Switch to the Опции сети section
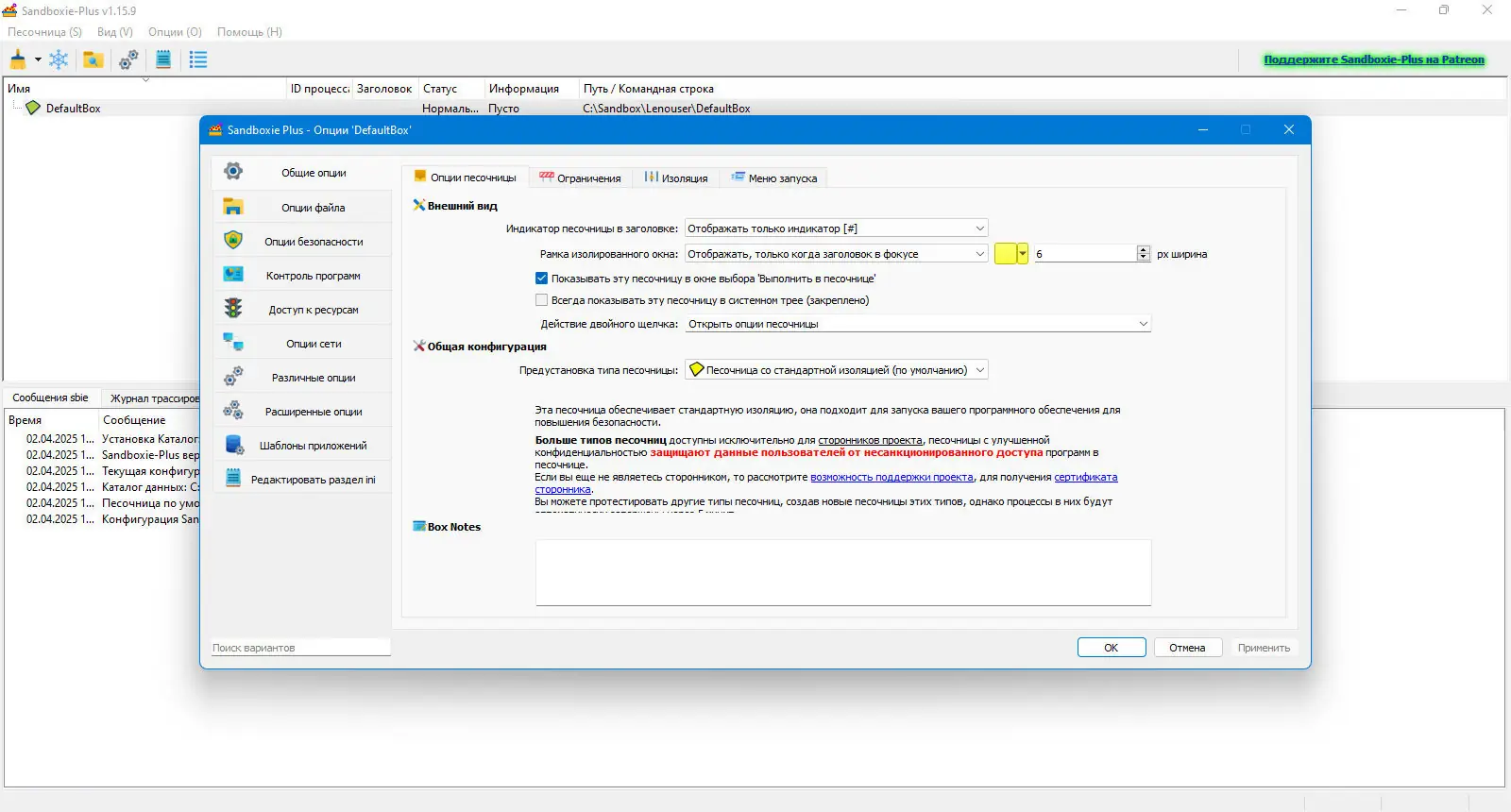Viewport: 1511px width, 812px height. (x=302, y=343)
